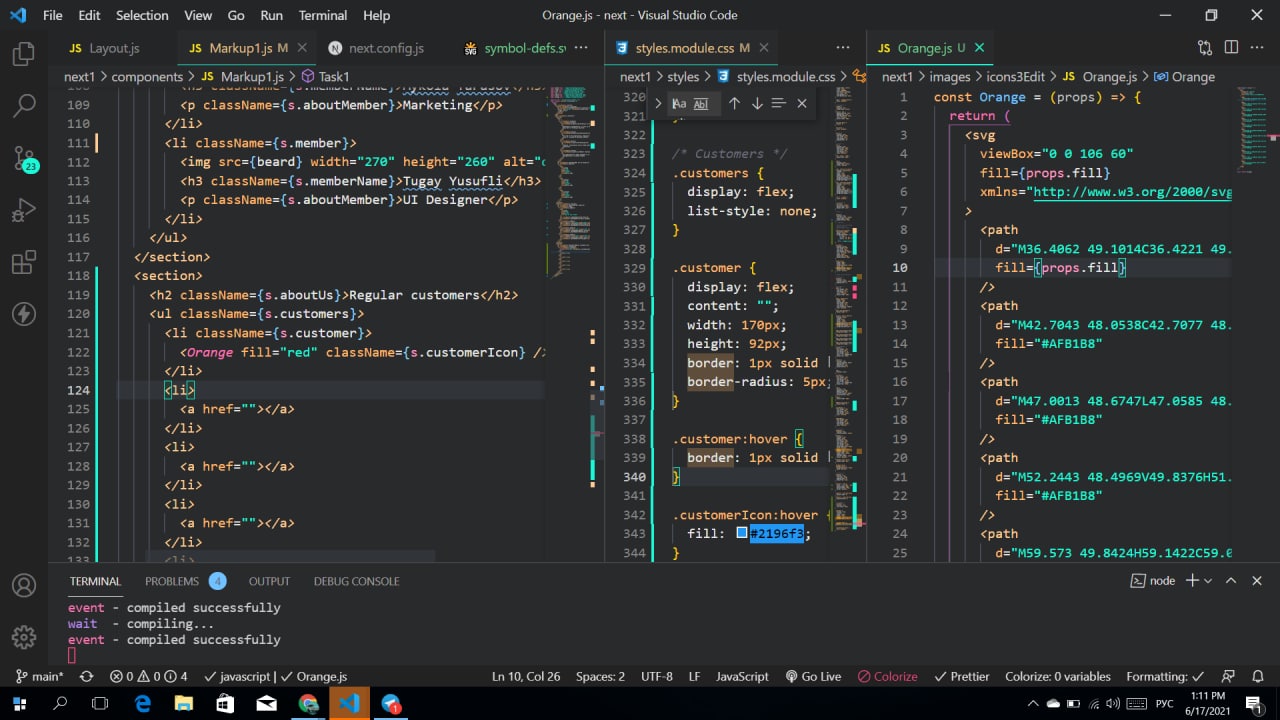The width and height of the screenshot is (1280, 720).
Task: Open the Accounts menu in the activity bar
Action: point(24,585)
